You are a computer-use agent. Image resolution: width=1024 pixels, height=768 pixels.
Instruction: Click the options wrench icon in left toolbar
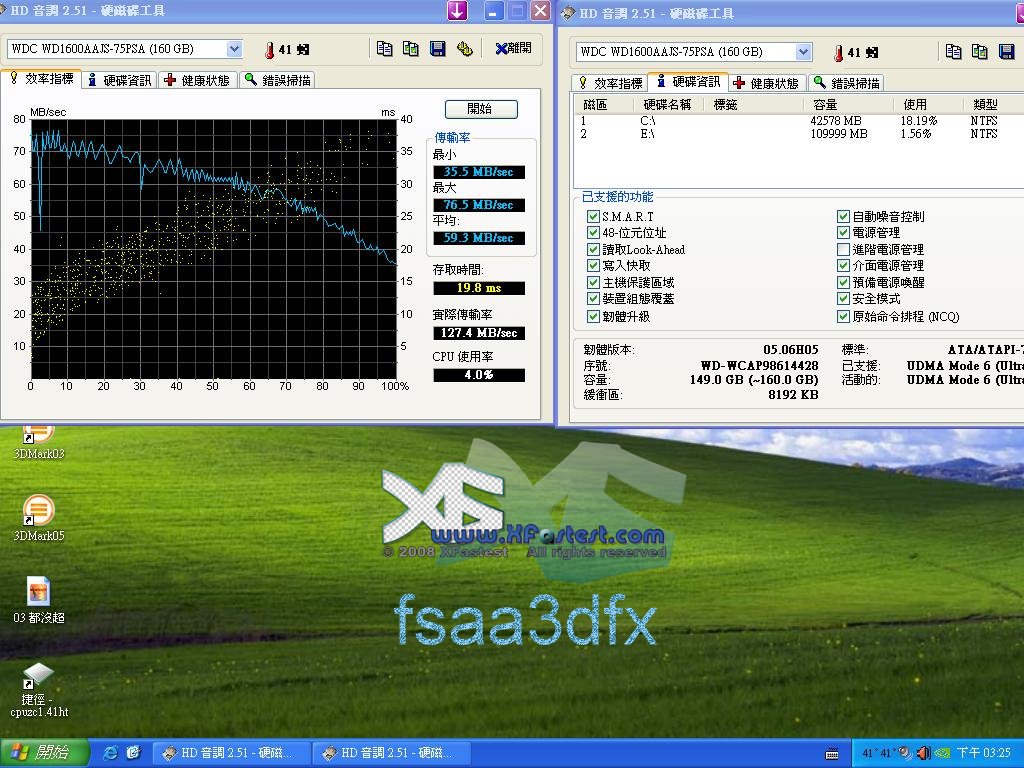pyautogui.click(x=464, y=49)
